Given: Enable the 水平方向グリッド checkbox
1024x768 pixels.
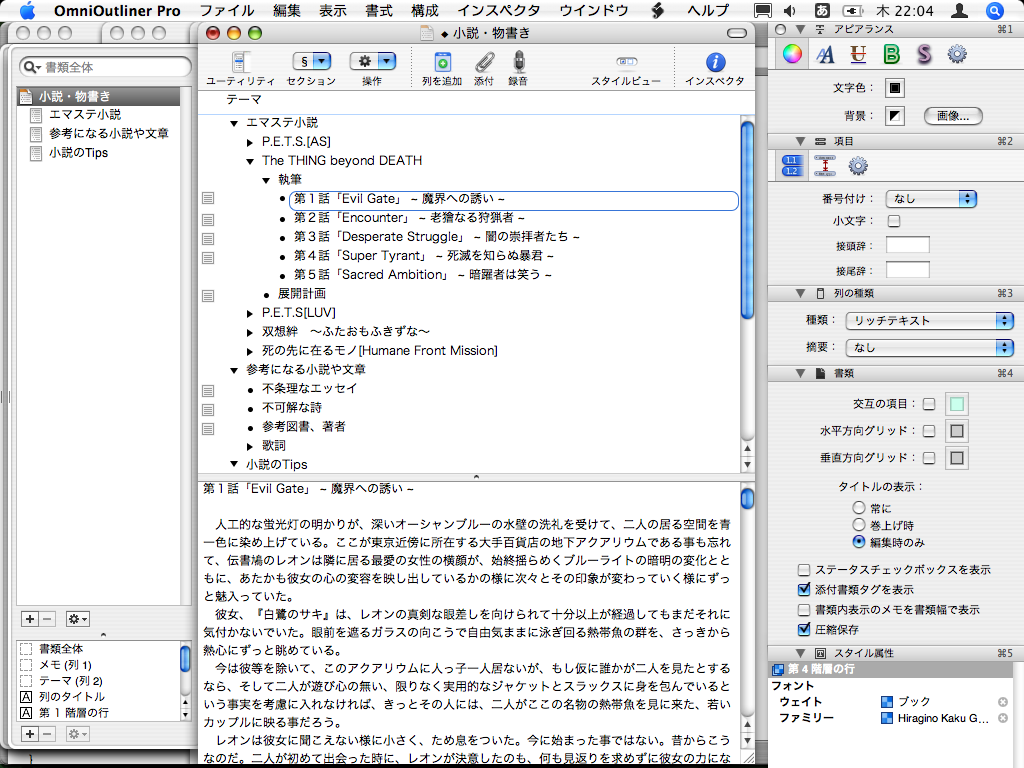Looking at the screenshot, I should [x=929, y=431].
